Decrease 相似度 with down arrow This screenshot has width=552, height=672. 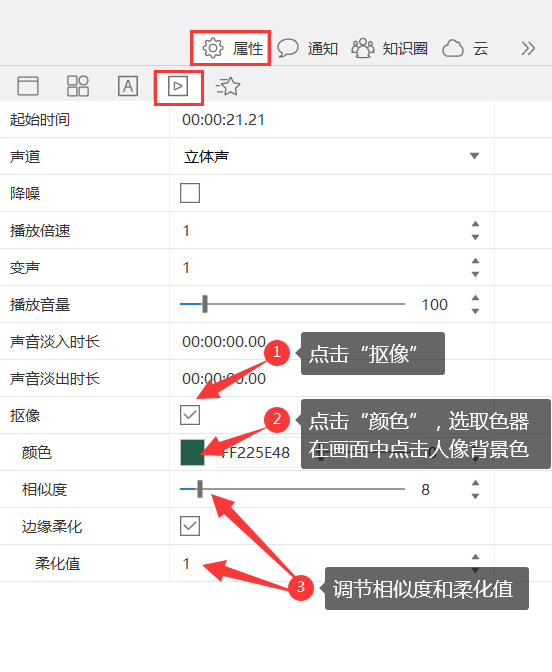475,496
